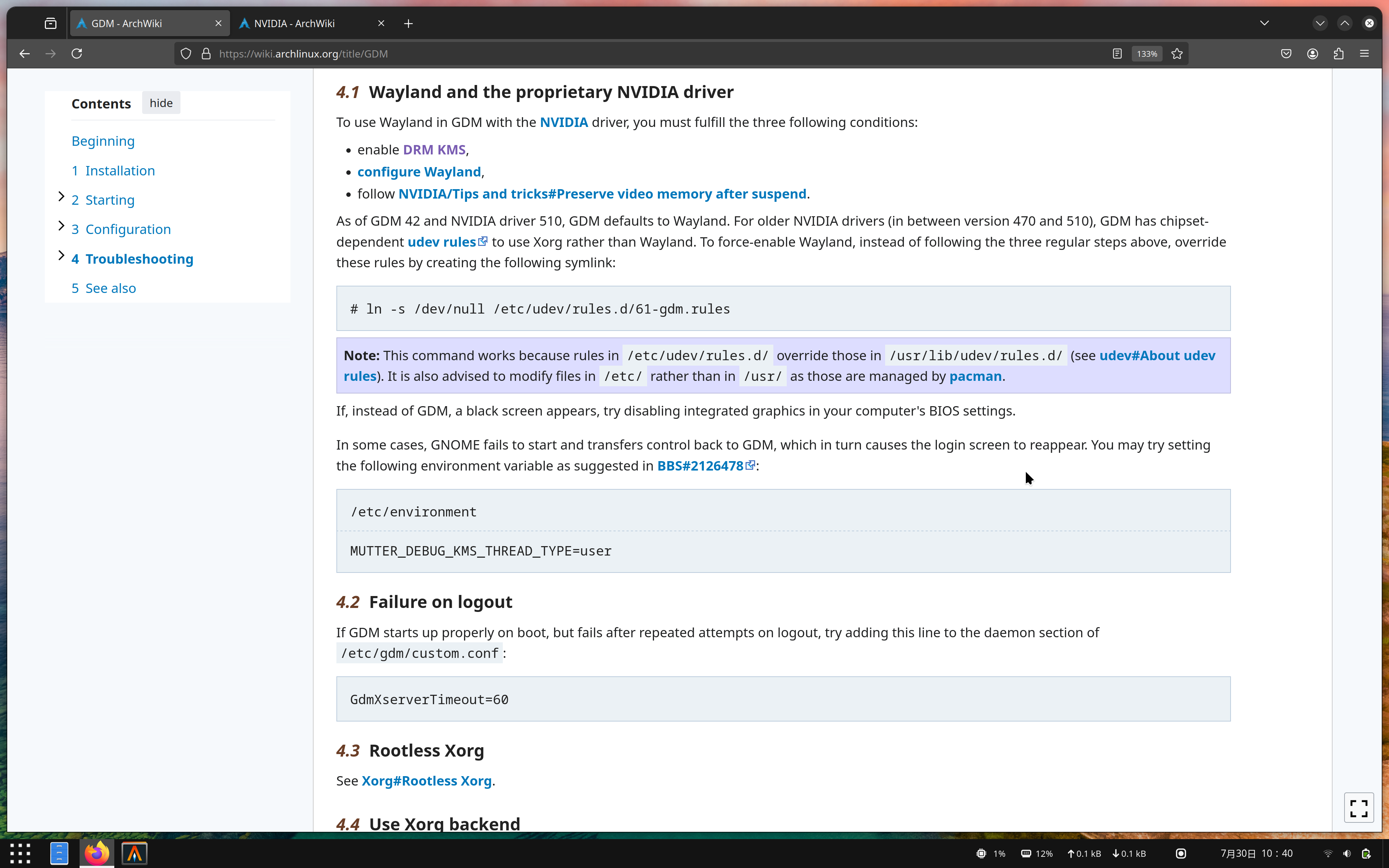Click the clock showing 10:40 in the taskbar
The image size is (1389, 868).
1256,854
